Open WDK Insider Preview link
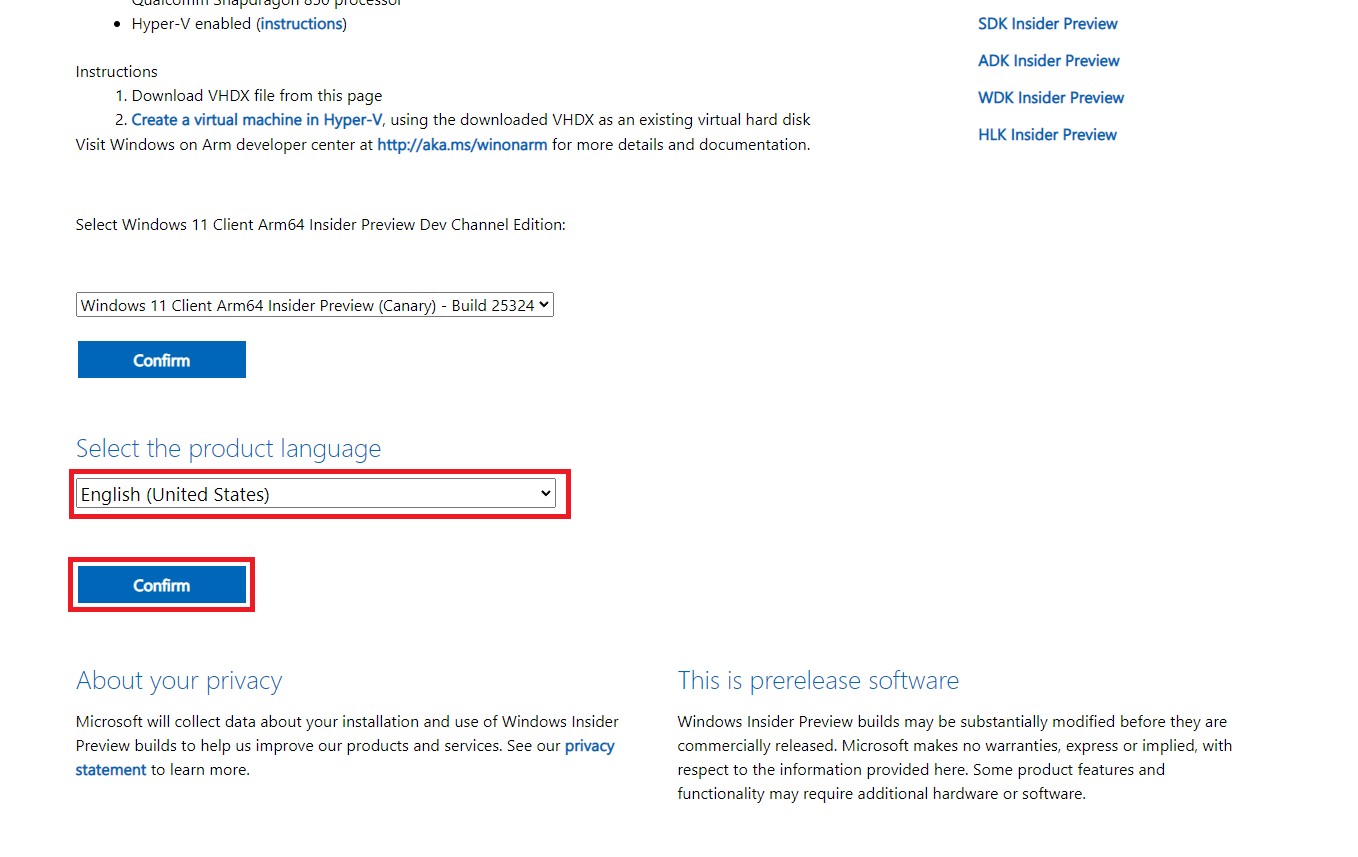The height and width of the screenshot is (857, 1358). [1051, 97]
